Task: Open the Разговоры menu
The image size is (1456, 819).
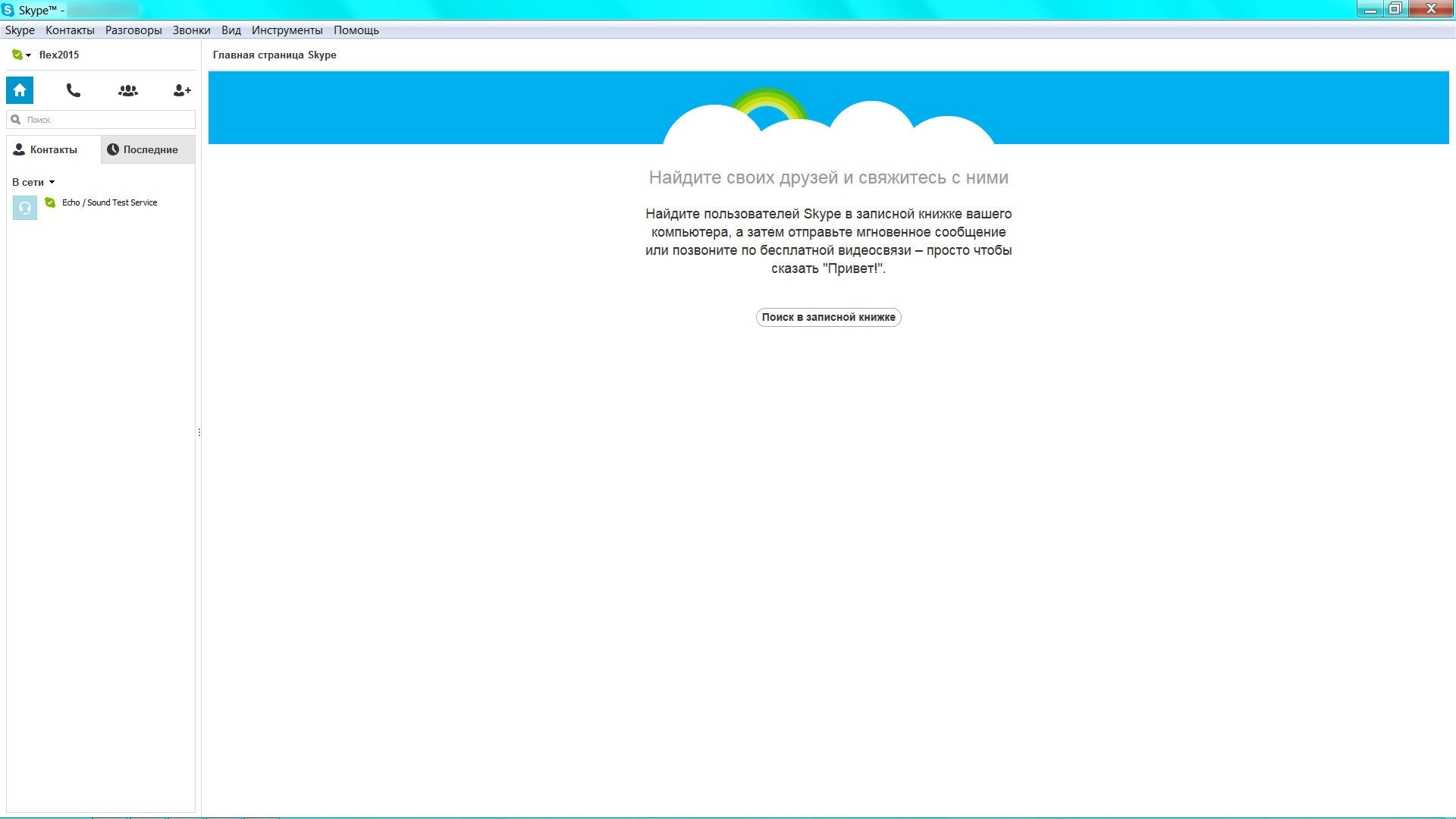Action: coord(133,30)
